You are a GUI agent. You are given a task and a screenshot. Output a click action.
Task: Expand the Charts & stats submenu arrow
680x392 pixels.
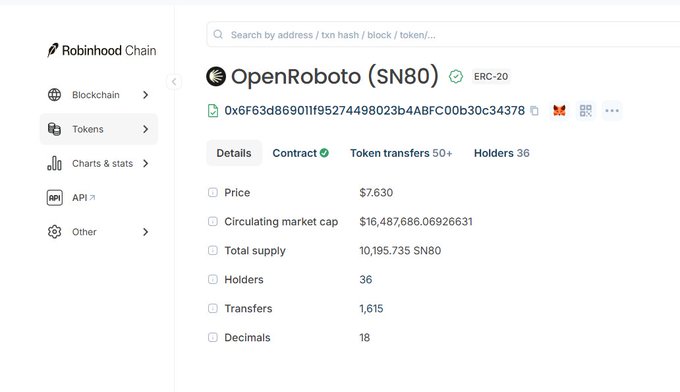pos(146,163)
